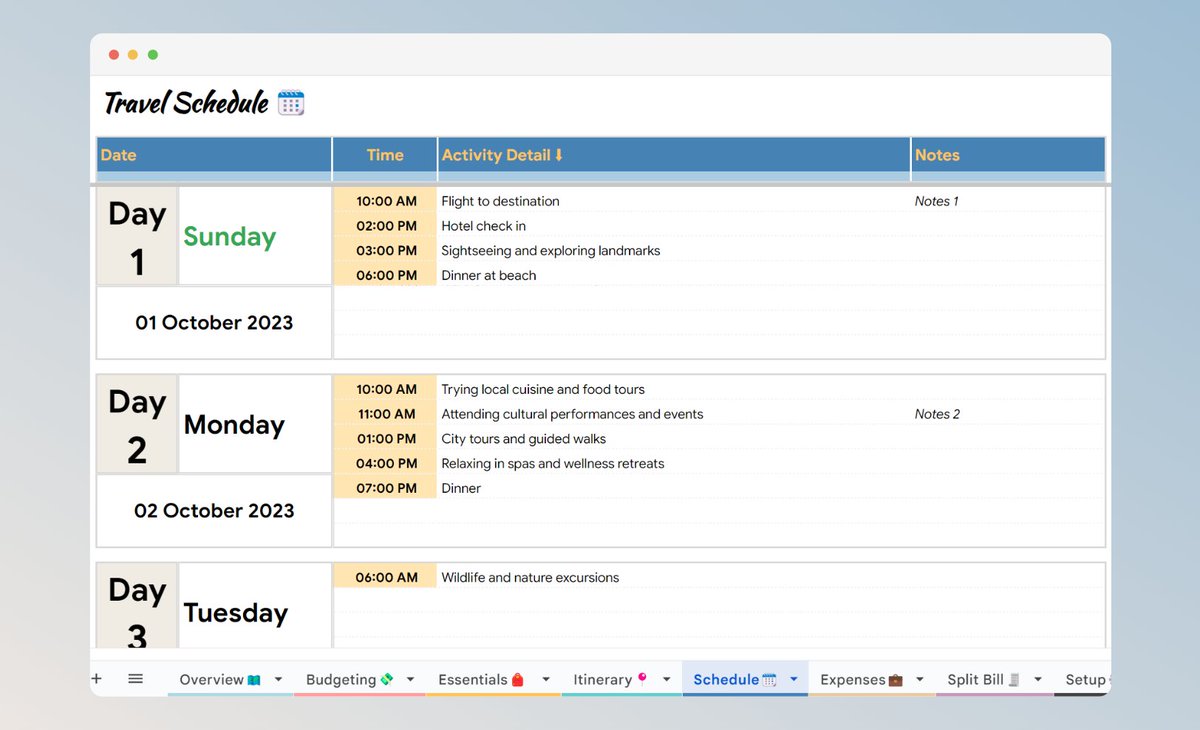Expand the Itinerary tab dropdown arrow
This screenshot has width=1200, height=730.
coord(666,679)
